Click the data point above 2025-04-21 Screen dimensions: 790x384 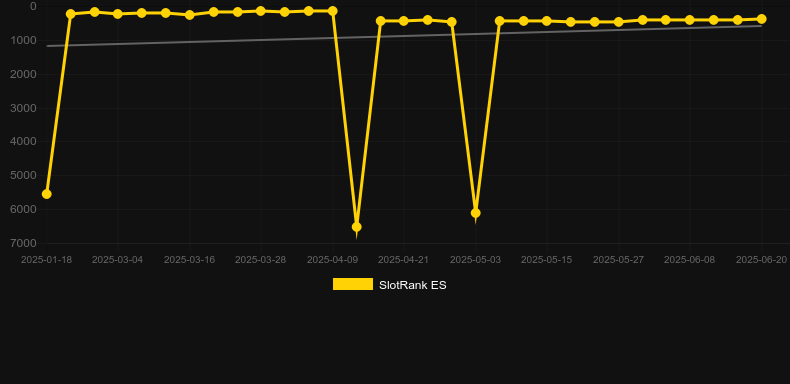pyautogui.click(x=404, y=21)
